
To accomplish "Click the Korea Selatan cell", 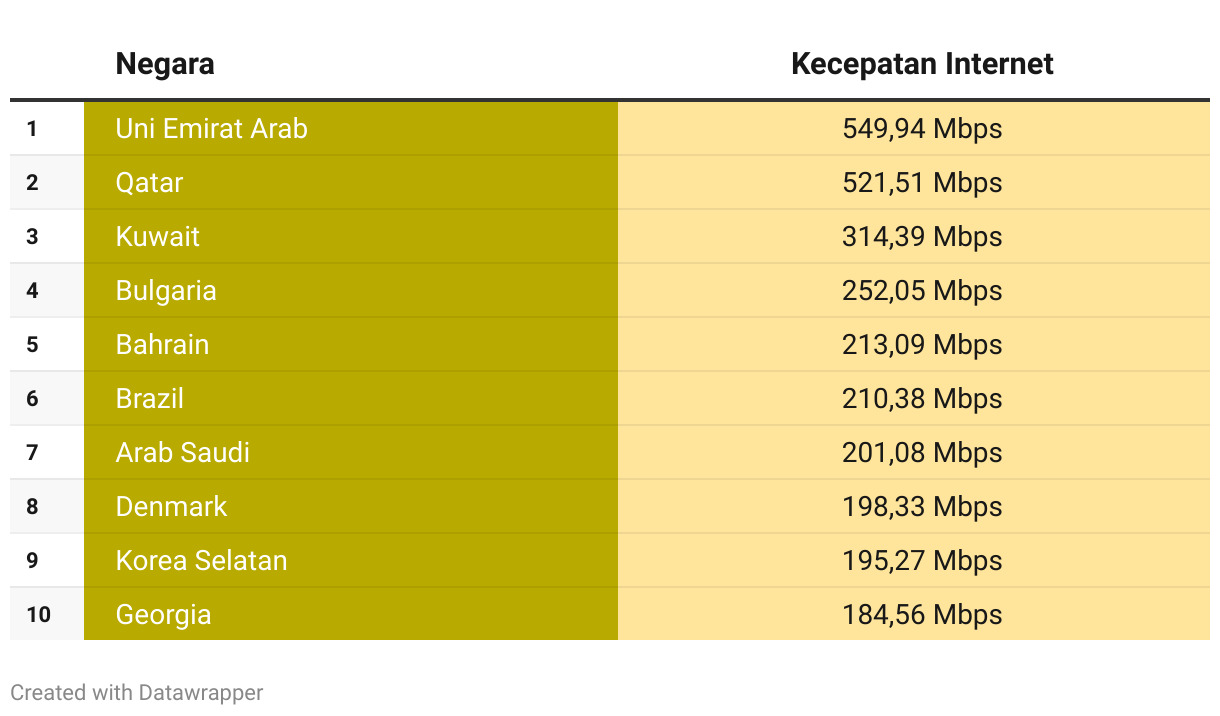I will tap(351, 560).
